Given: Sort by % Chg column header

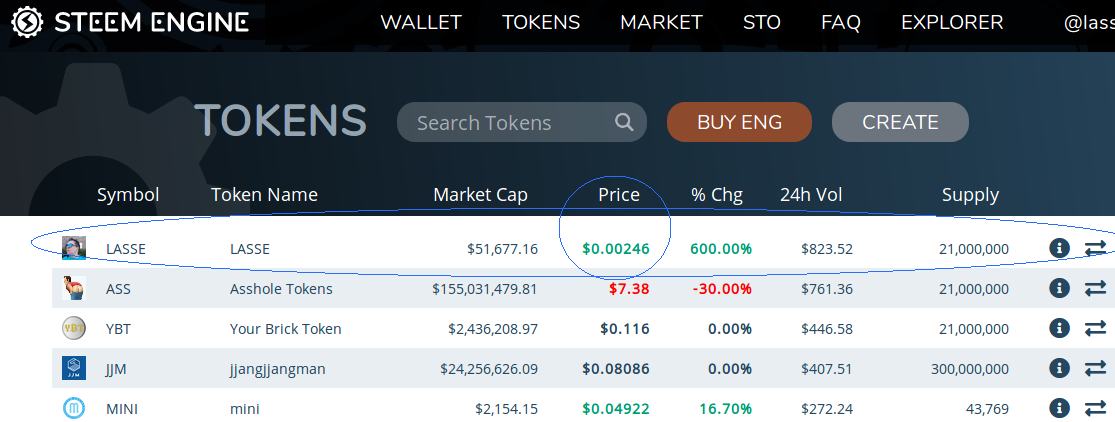Looking at the screenshot, I should point(717,194).
